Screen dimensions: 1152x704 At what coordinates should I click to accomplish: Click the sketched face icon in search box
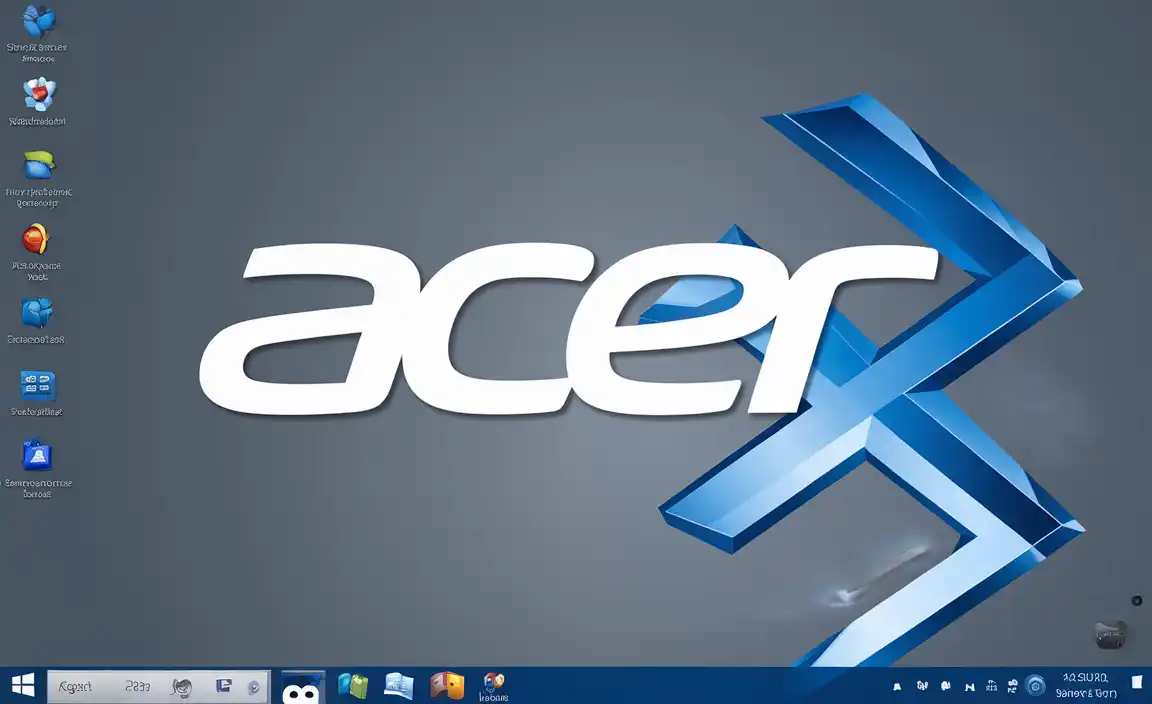pyautogui.click(x=181, y=687)
